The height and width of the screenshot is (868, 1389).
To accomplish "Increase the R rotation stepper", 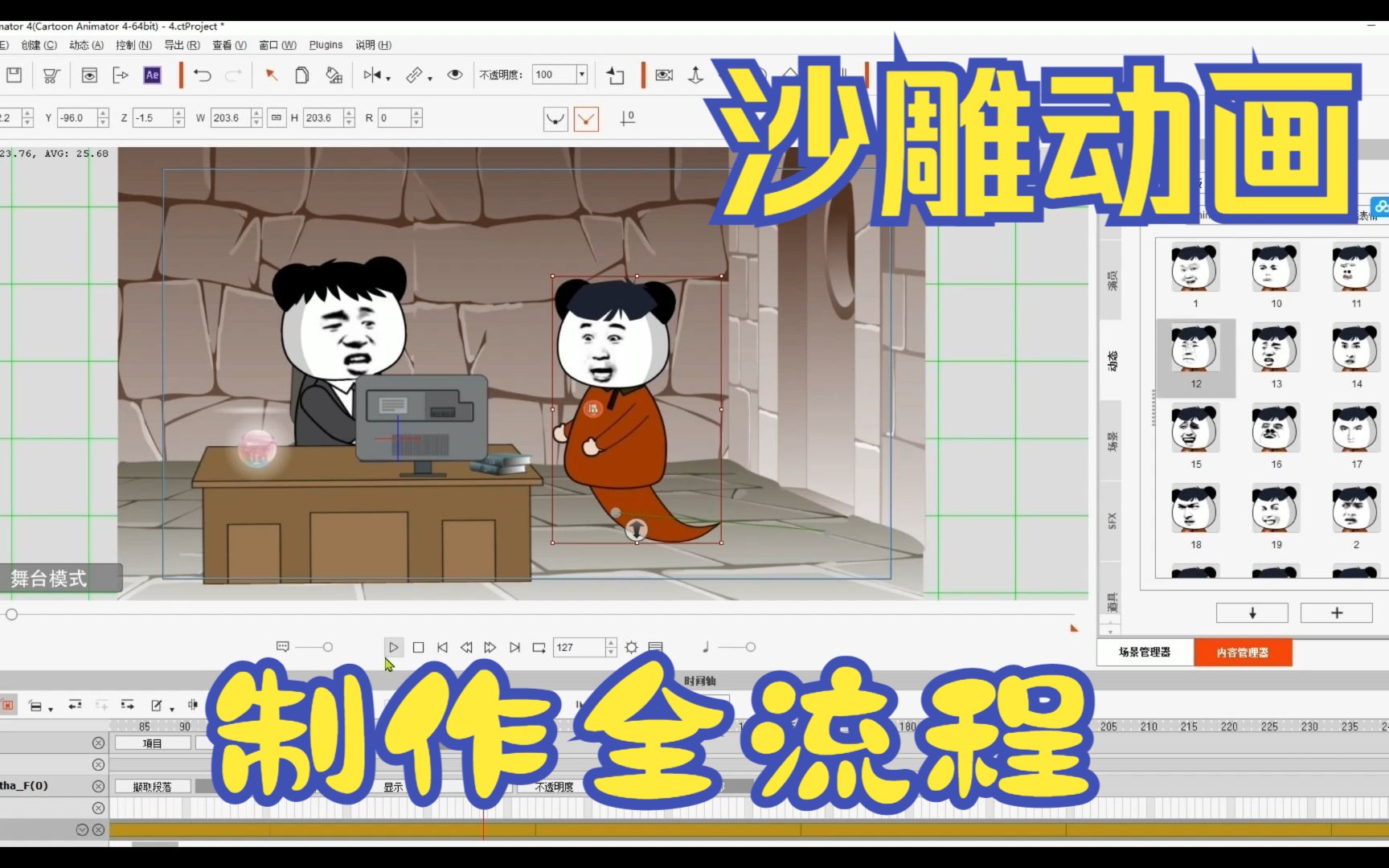I will (416, 113).
